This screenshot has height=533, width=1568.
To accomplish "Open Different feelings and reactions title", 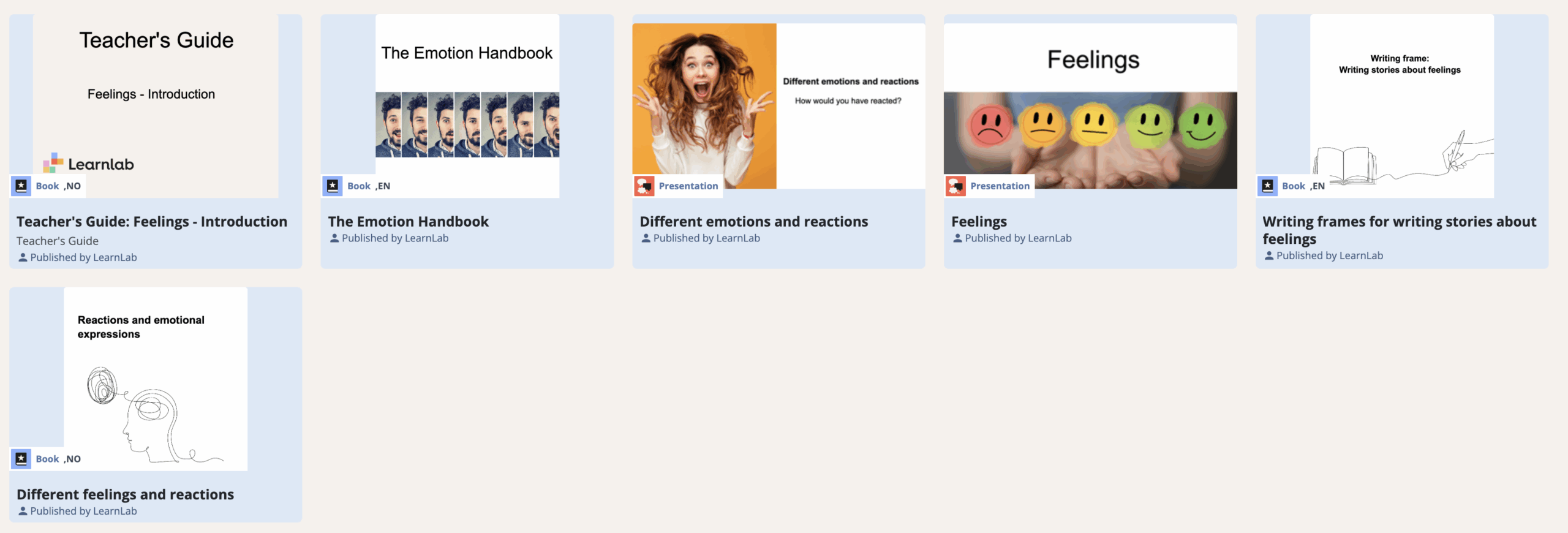I will click(x=125, y=494).
